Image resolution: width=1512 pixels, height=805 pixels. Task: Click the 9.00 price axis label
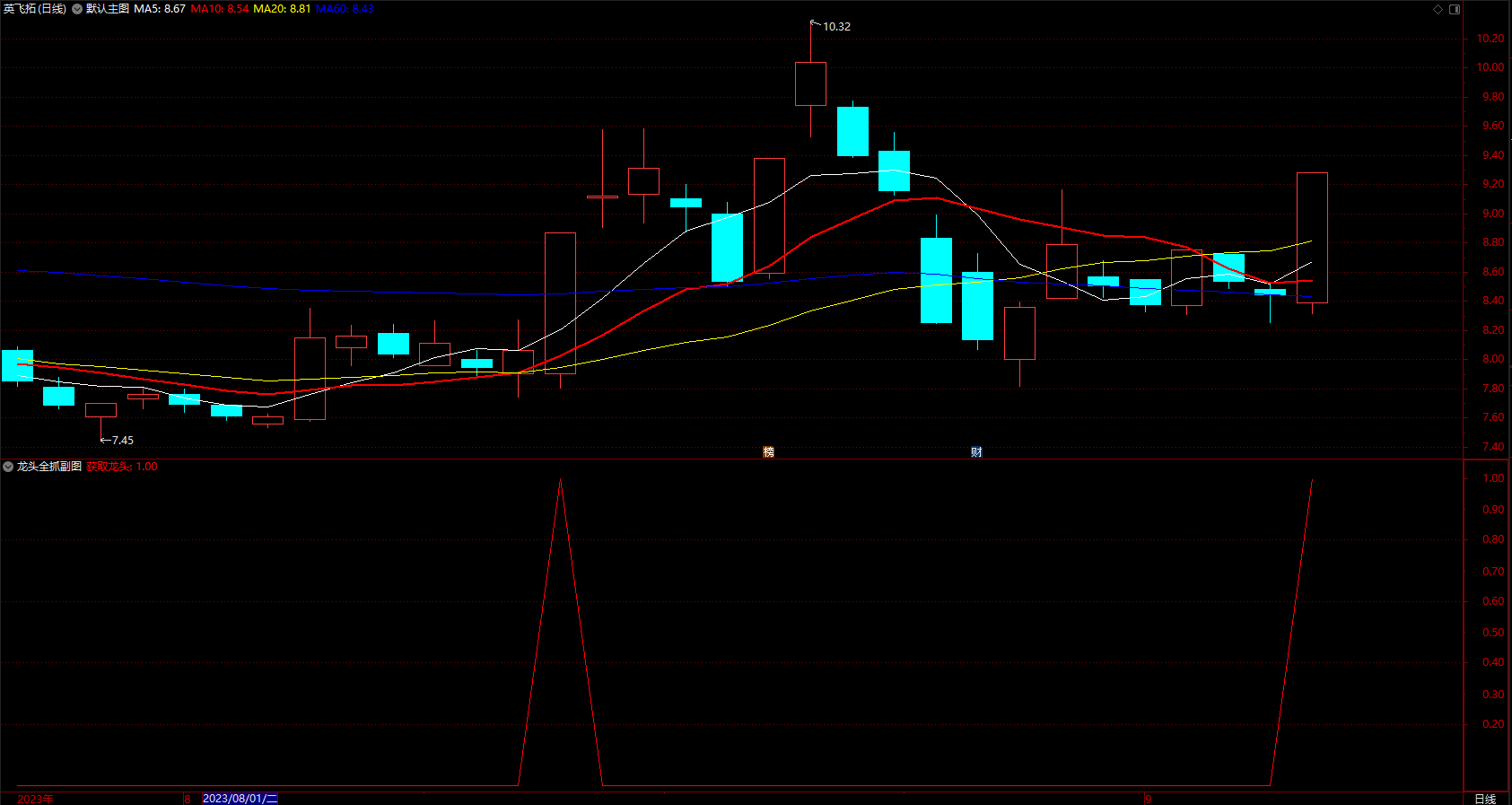tap(1493, 214)
